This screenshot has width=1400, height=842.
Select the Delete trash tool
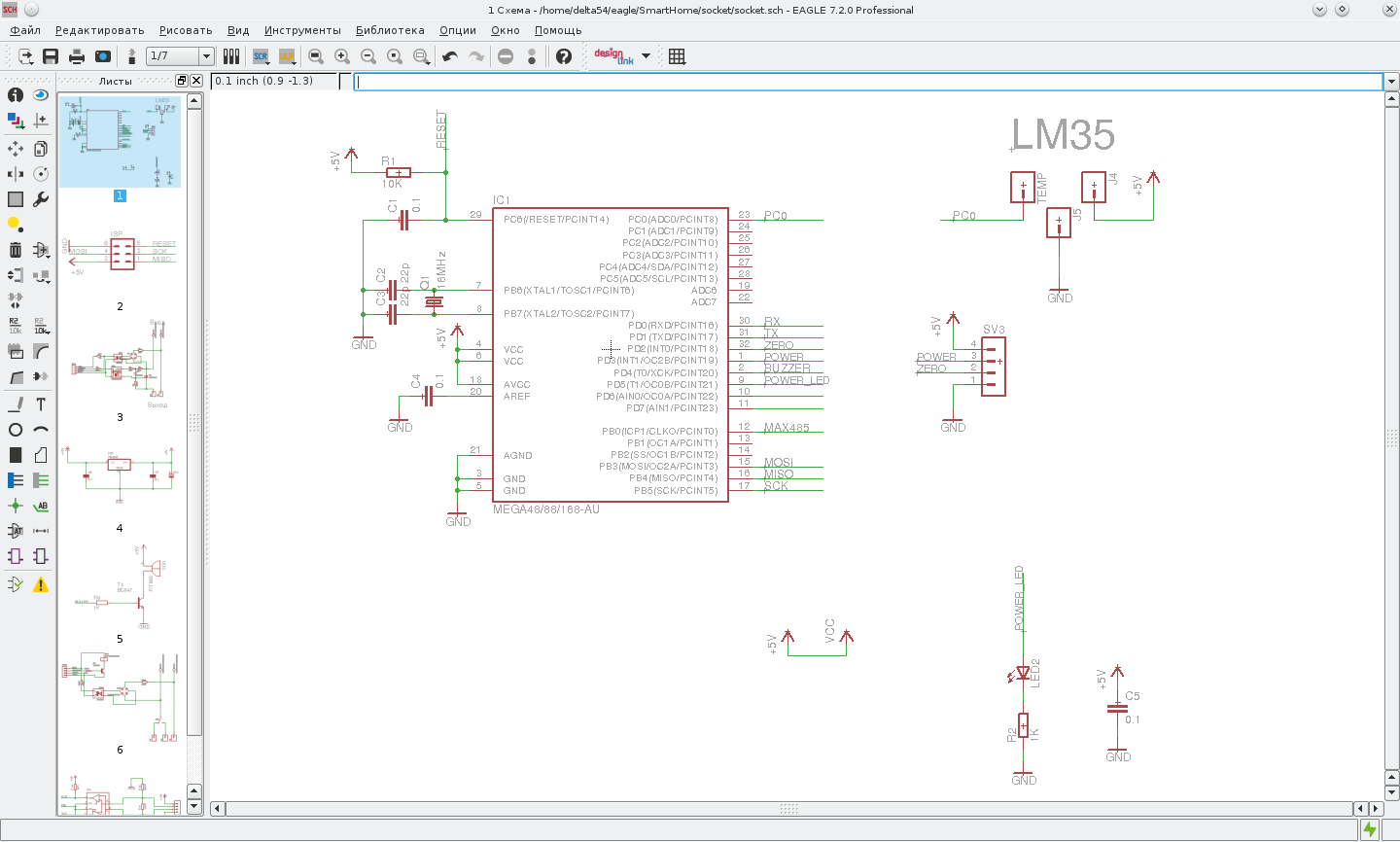[16, 250]
